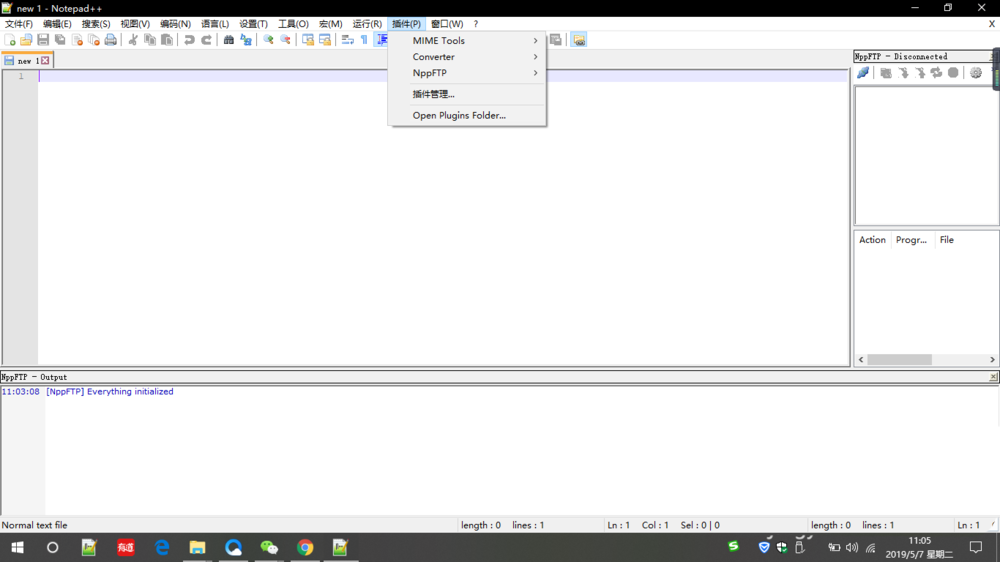Open the Windows Action Center notification icon
Screen dimensions: 1000x562
976,547
